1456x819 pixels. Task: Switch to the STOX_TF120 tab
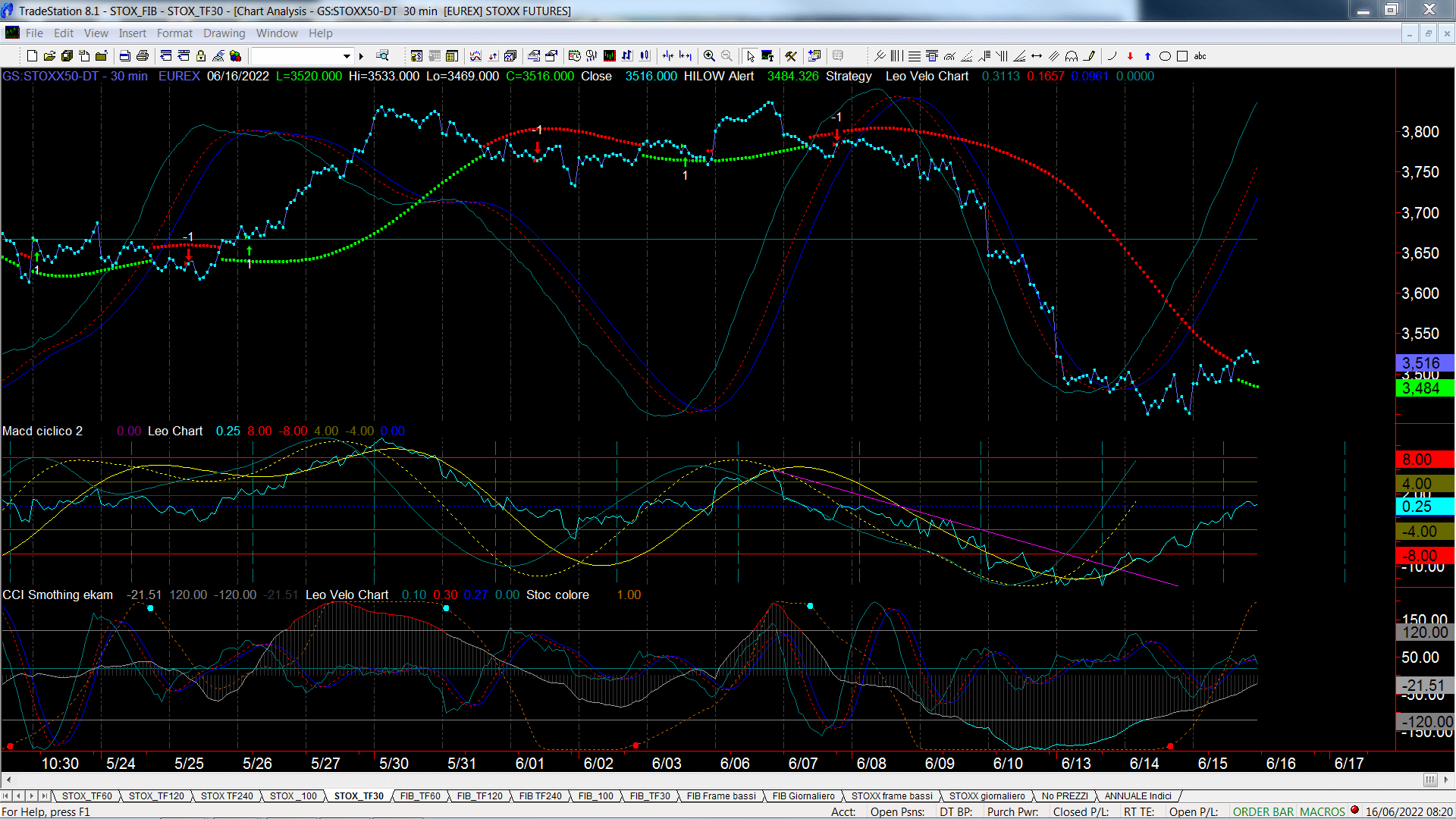156,795
